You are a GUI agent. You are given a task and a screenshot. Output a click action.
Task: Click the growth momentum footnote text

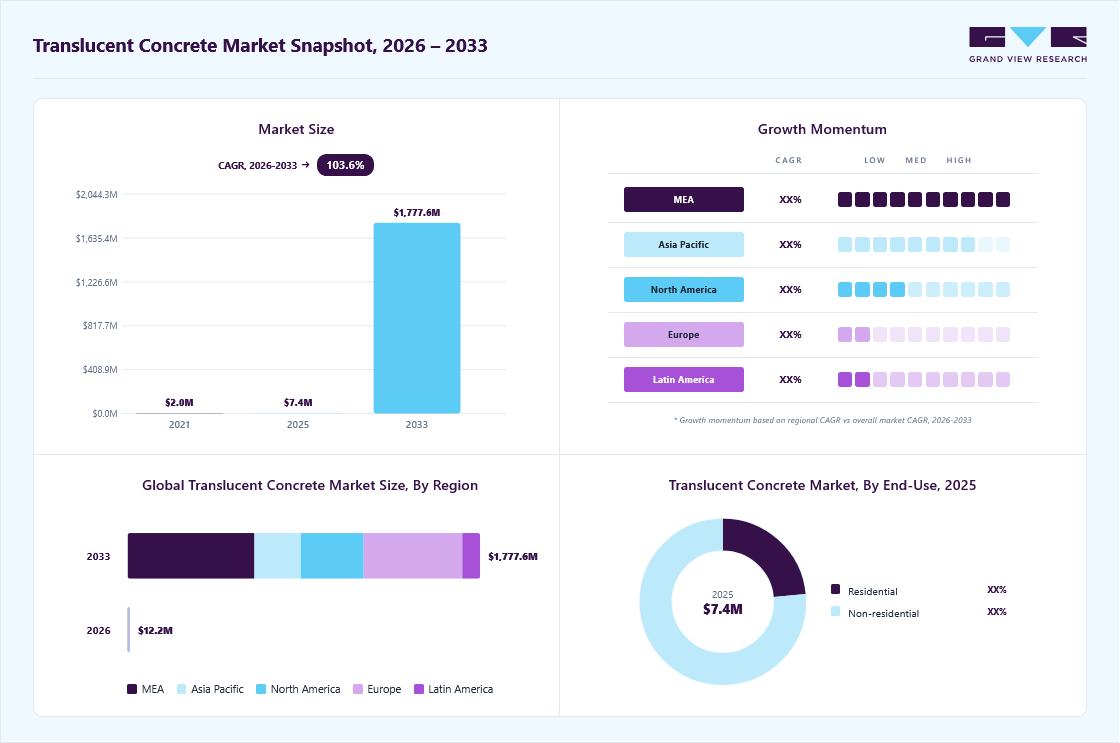tap(822, 420)
